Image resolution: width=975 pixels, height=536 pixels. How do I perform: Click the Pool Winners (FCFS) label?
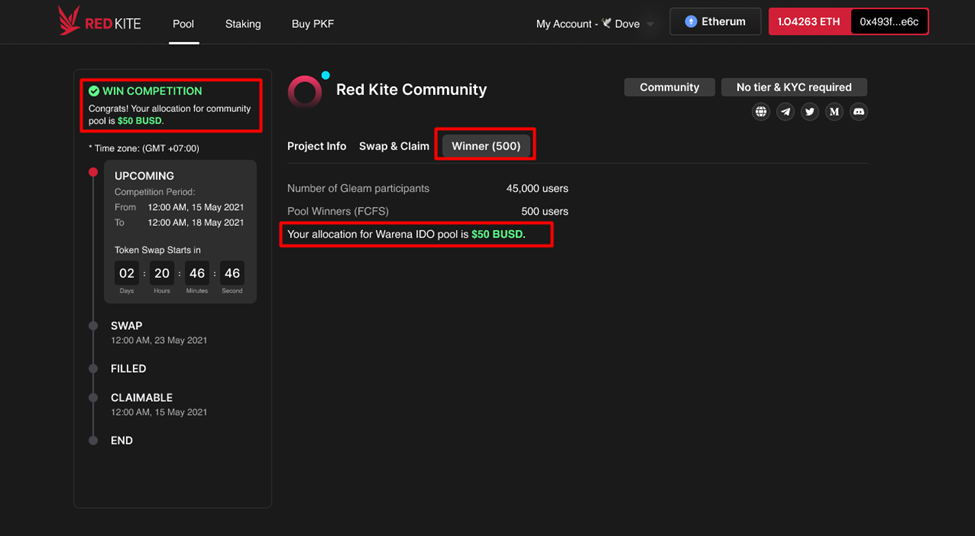338,211
